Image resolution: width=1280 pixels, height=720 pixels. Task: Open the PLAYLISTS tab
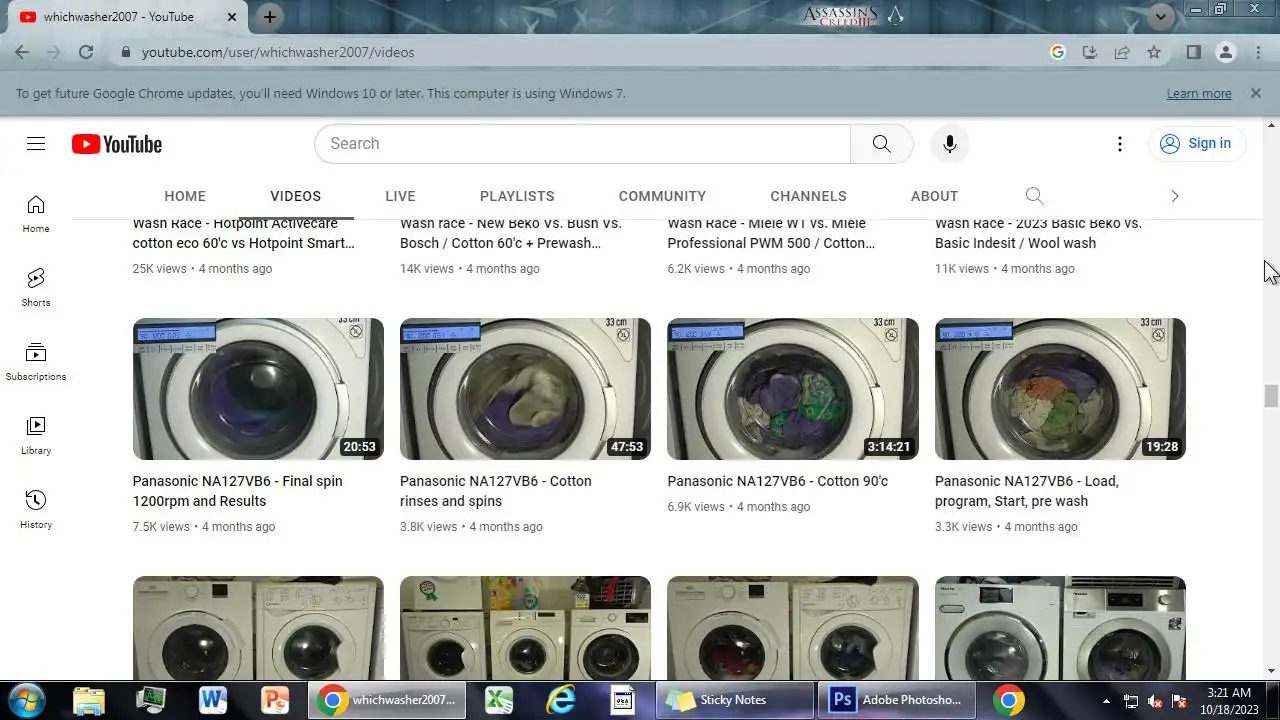tap(517, 196)
